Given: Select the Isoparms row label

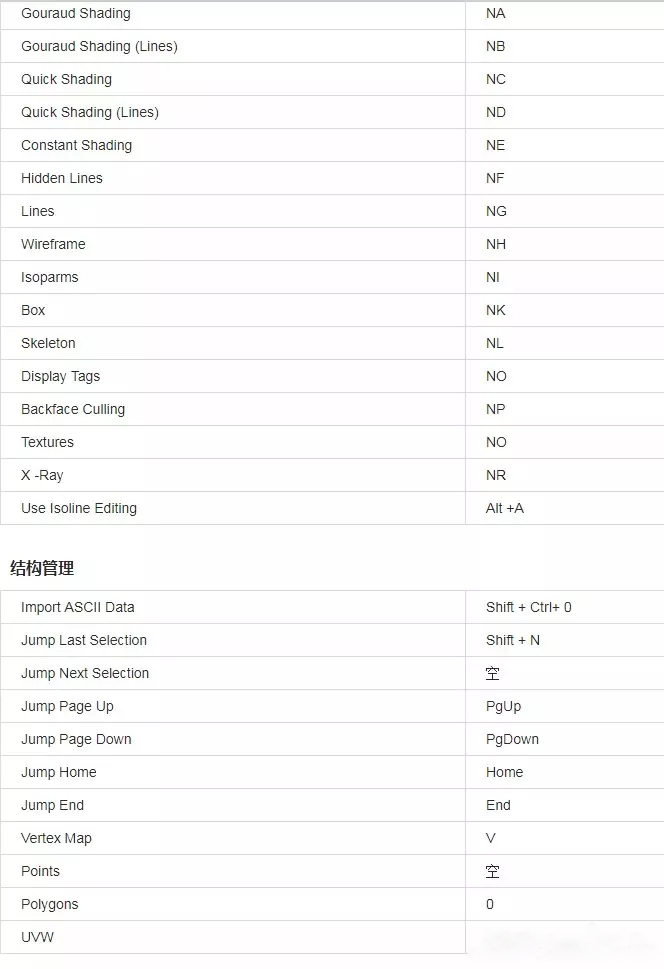Looking at the screenshot, I should click(49, 277).
